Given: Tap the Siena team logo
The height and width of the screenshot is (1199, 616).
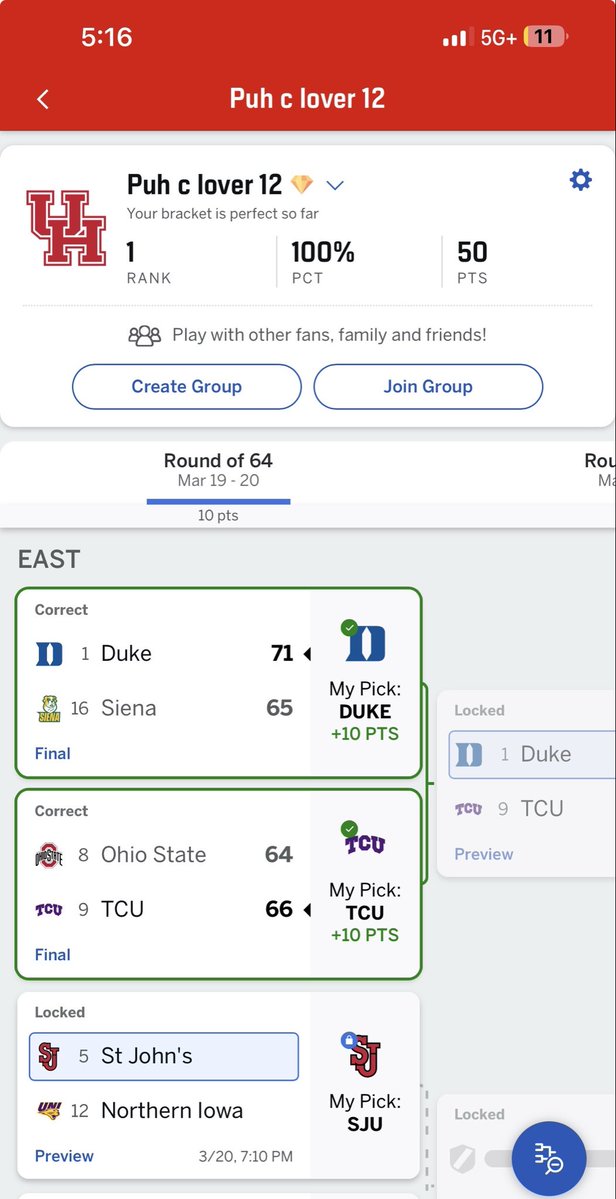Looking at the screenshot, I should pyautogui.click(x=49, y=708).
